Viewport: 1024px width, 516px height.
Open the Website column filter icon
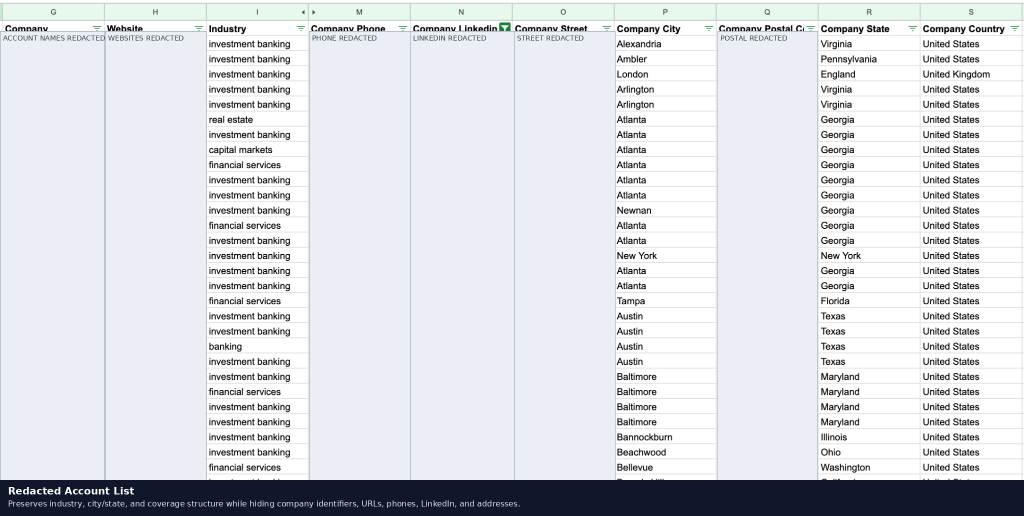pos(199,28)
